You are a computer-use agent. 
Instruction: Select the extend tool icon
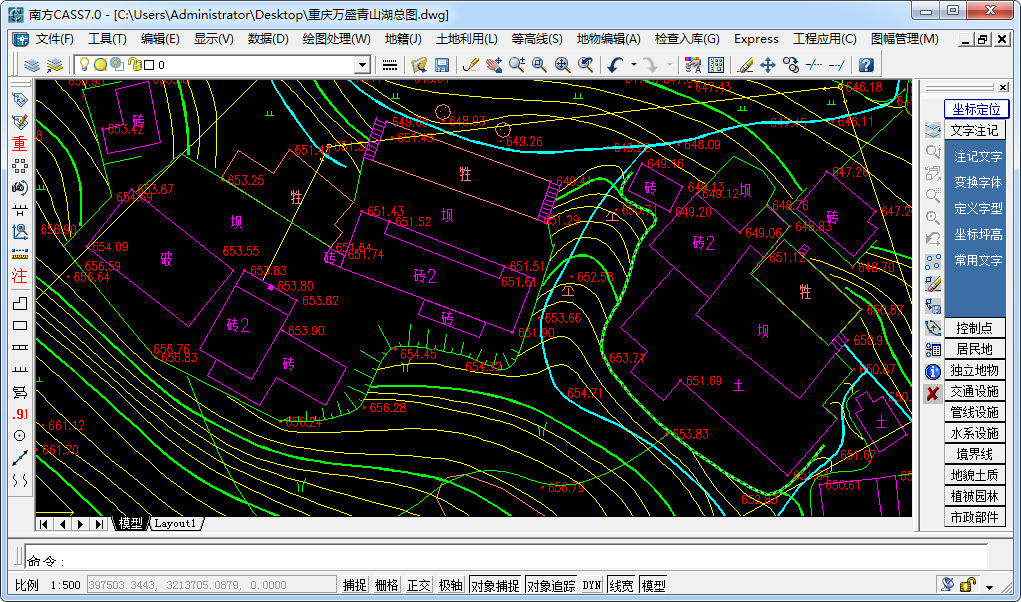pos(837,64)
